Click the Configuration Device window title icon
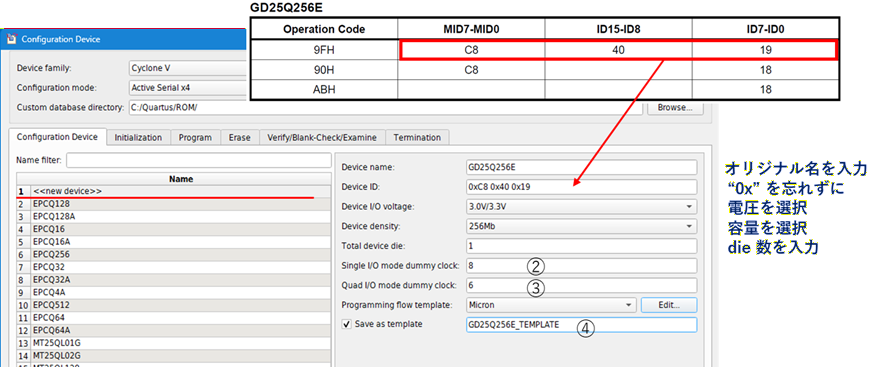Image resolution: width=882 pixels, height=367 pixels. [x=11, y=39]
